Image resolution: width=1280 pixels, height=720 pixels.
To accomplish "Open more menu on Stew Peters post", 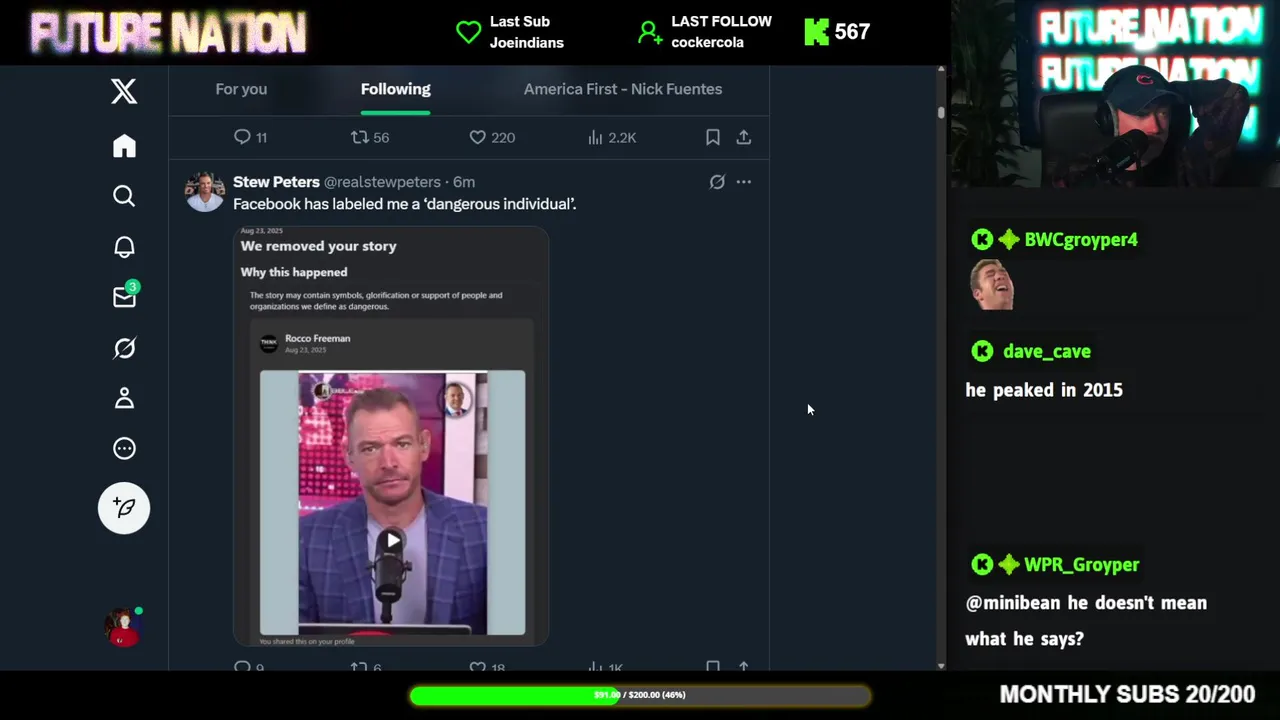I will [x=744, y=182].
